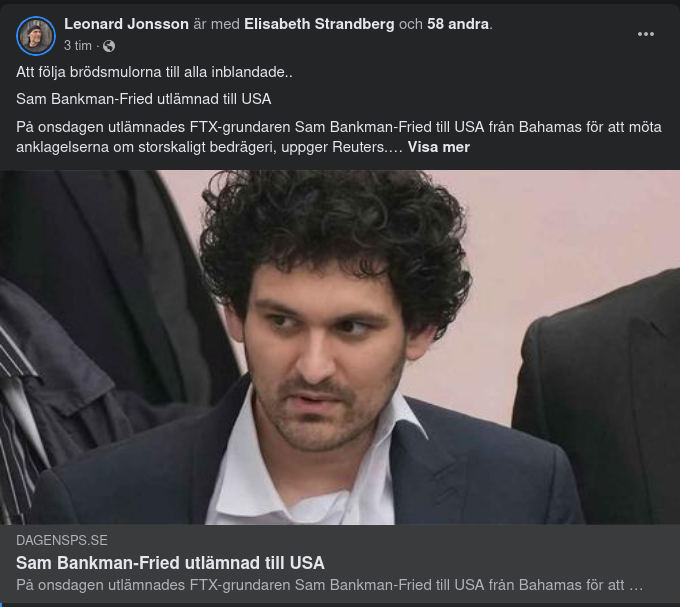Click the globe public audience icon

click(109, 46)
